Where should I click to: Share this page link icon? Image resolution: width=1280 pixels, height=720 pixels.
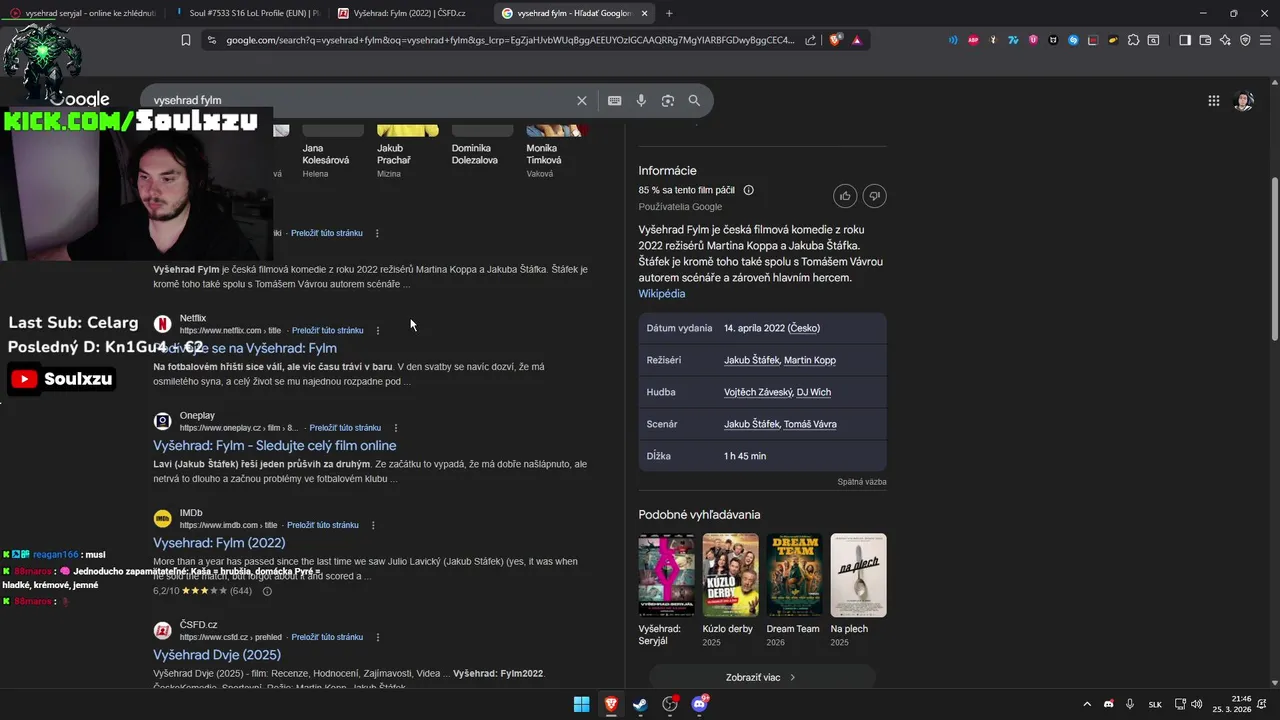click(811, 40)
